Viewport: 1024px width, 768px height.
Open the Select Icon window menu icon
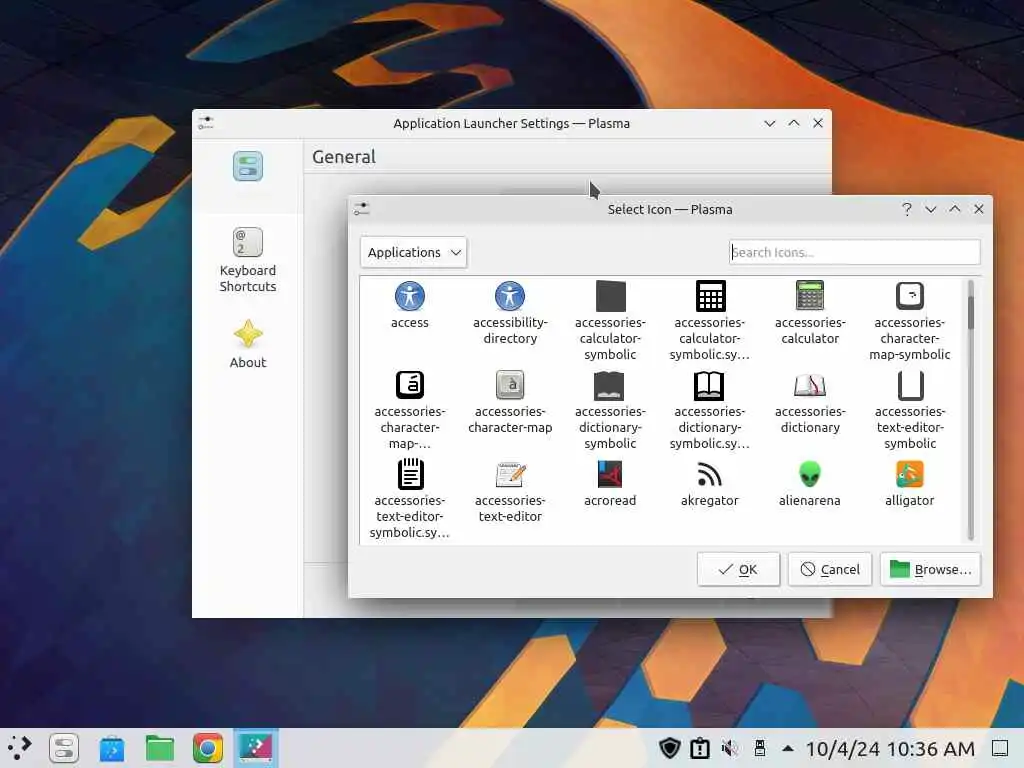(x=362, y=209)
